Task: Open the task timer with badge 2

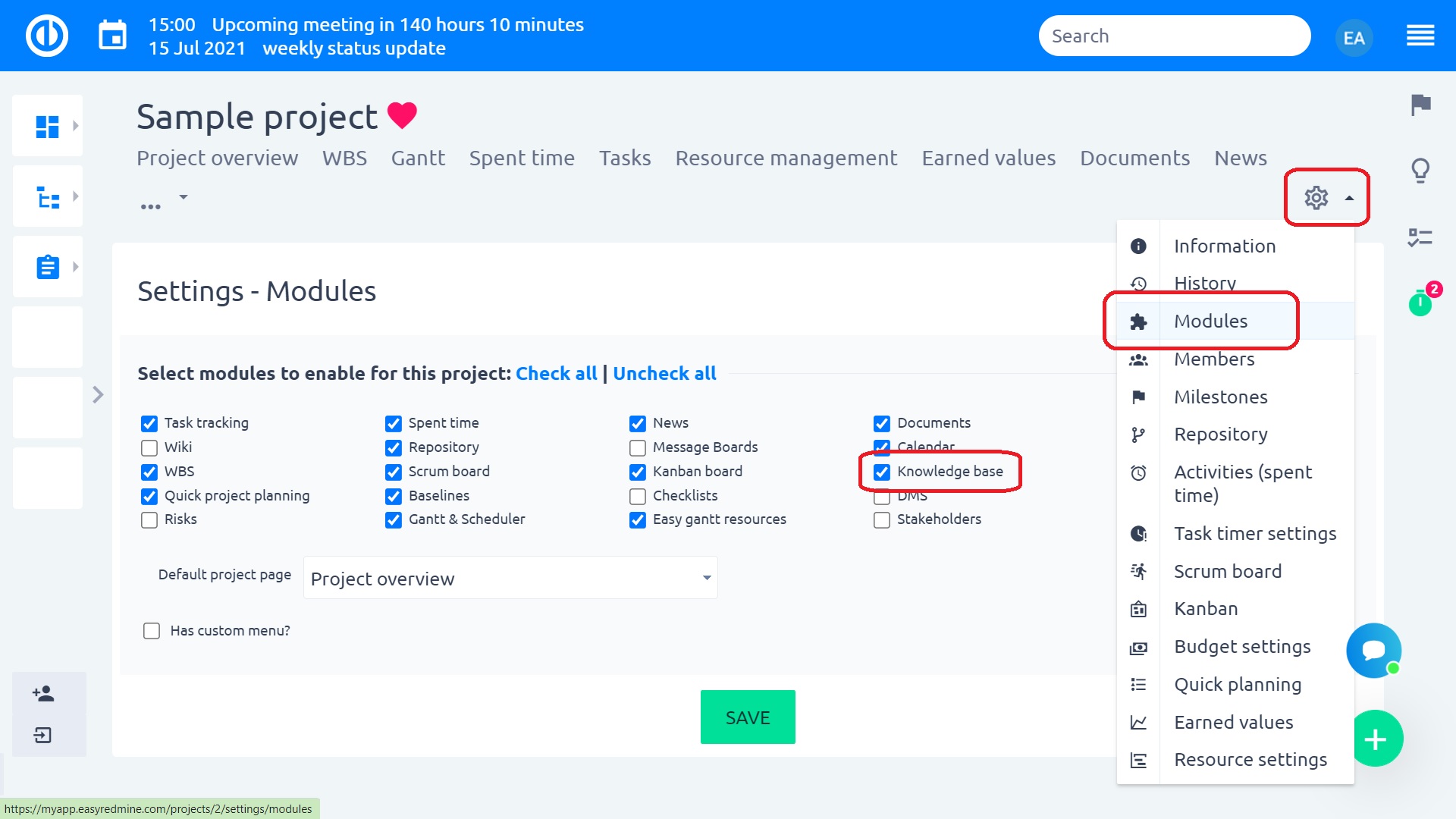Action: [1420, 303]
